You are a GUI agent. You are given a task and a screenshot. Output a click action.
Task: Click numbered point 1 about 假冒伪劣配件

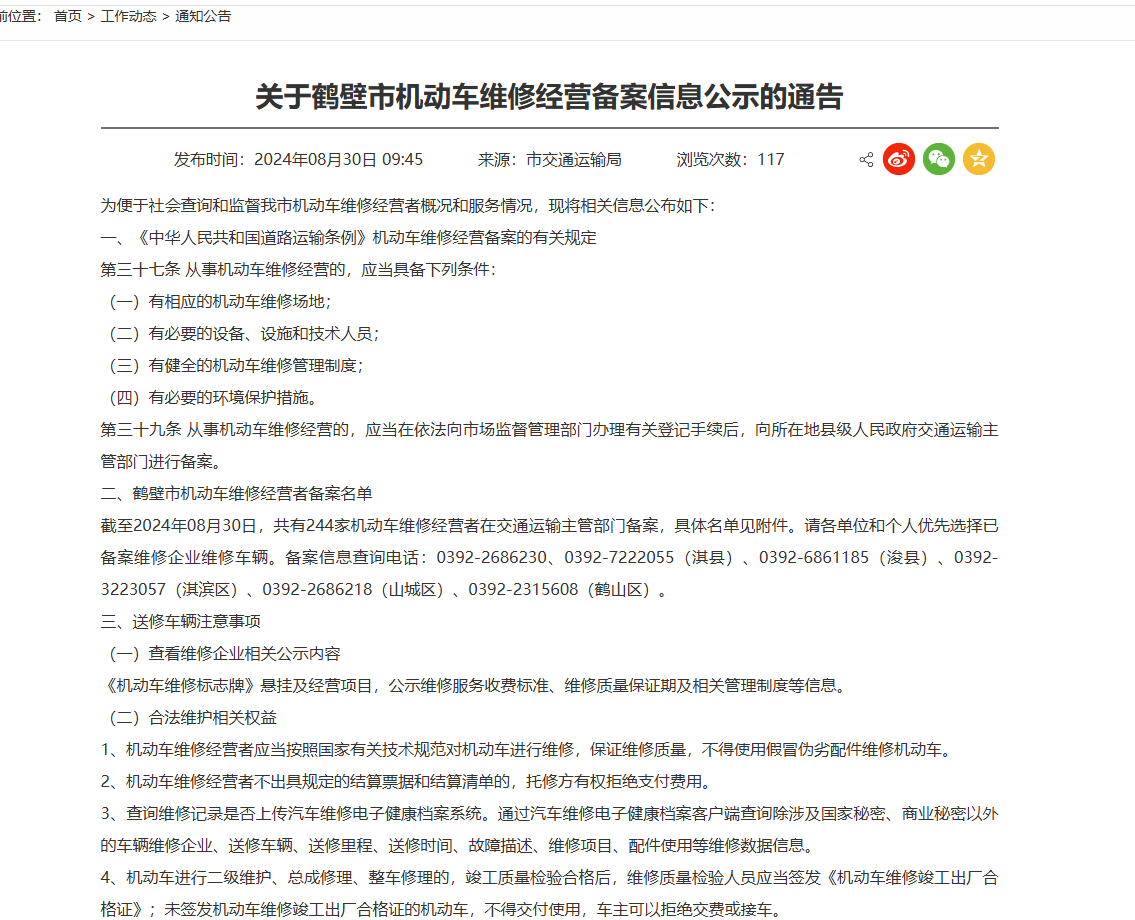528,750
